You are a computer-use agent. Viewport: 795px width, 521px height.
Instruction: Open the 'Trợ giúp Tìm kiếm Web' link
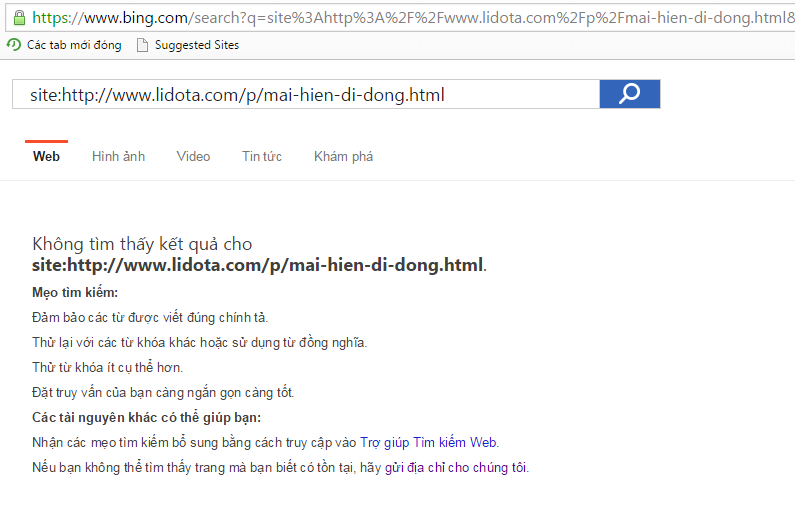pos(428,442)
